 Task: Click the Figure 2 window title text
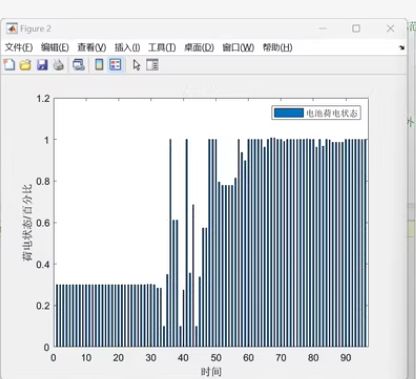35,29
